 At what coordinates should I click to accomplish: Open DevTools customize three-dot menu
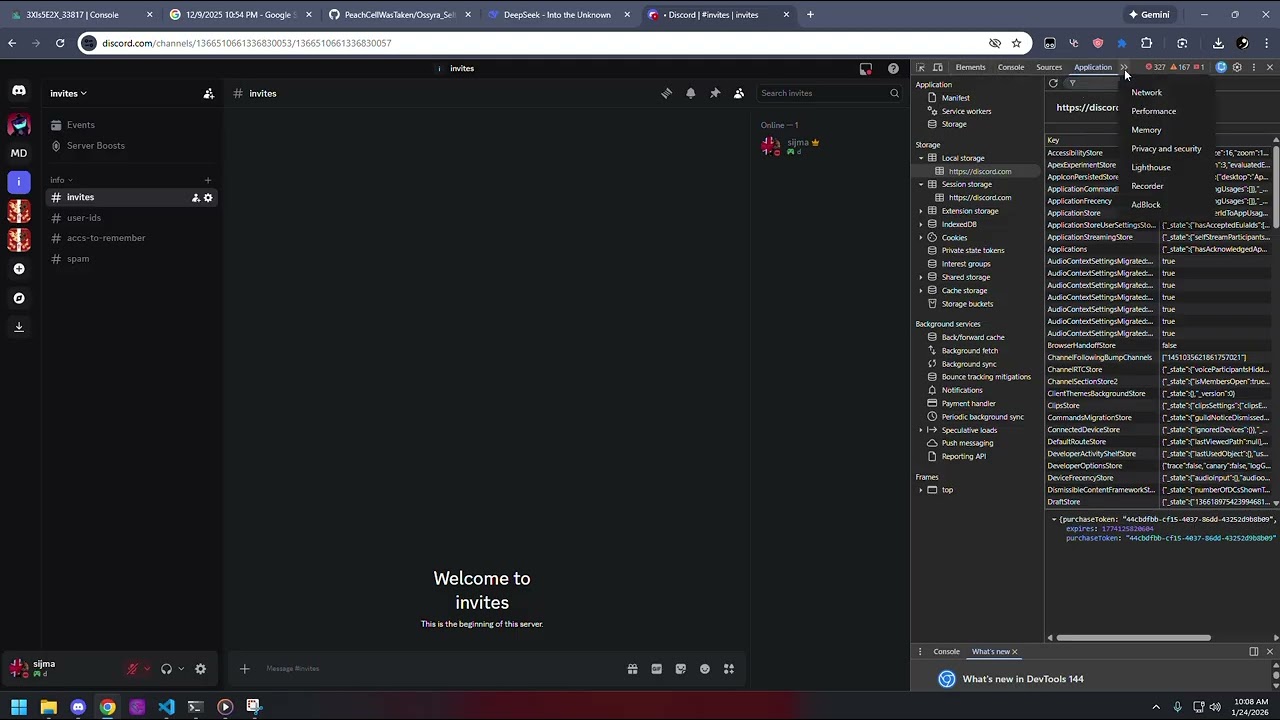coord(1254,67)
